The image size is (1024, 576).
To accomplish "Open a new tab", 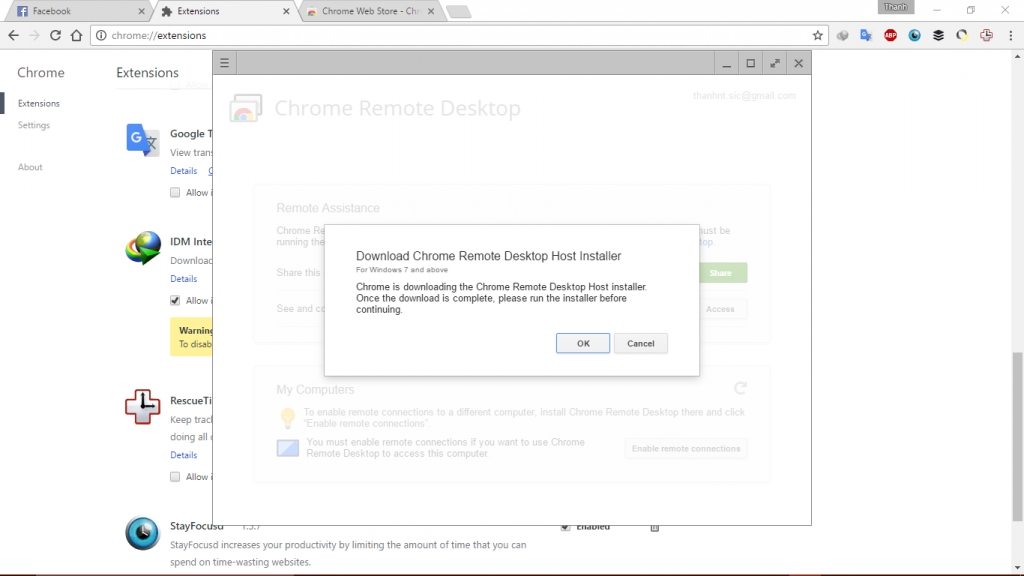I will (x=458, y=11).
